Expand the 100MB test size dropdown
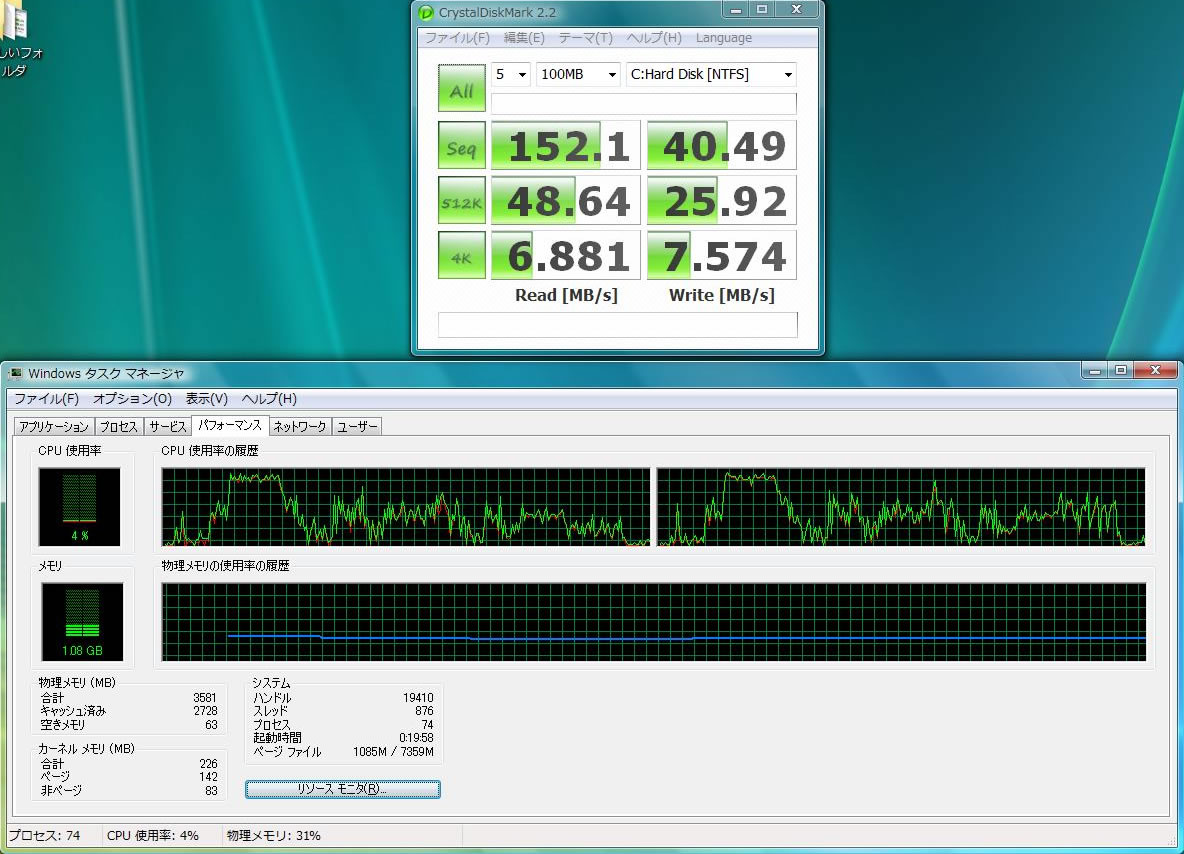The width and height of the screenshot is (1184, 854). click(578, 75)
